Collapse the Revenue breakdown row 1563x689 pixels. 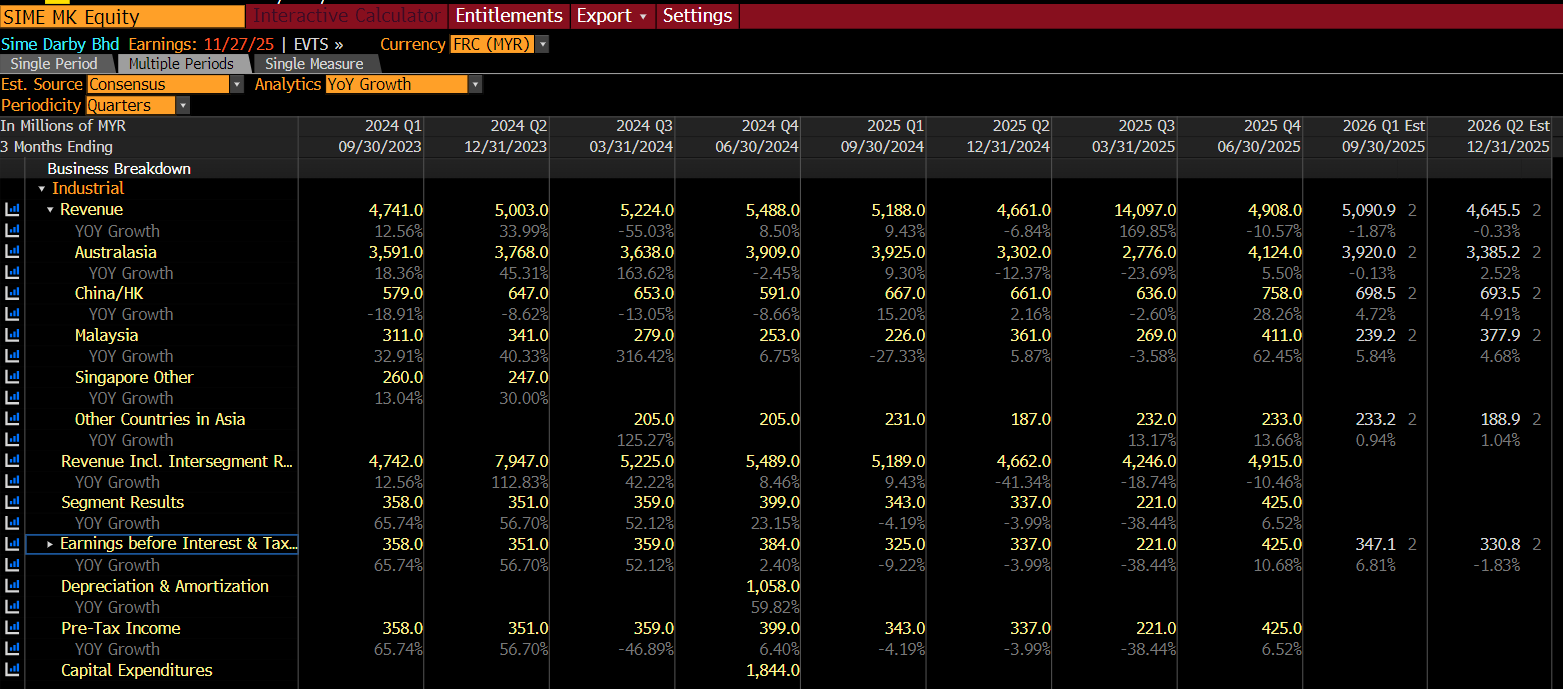click(50, 210)
